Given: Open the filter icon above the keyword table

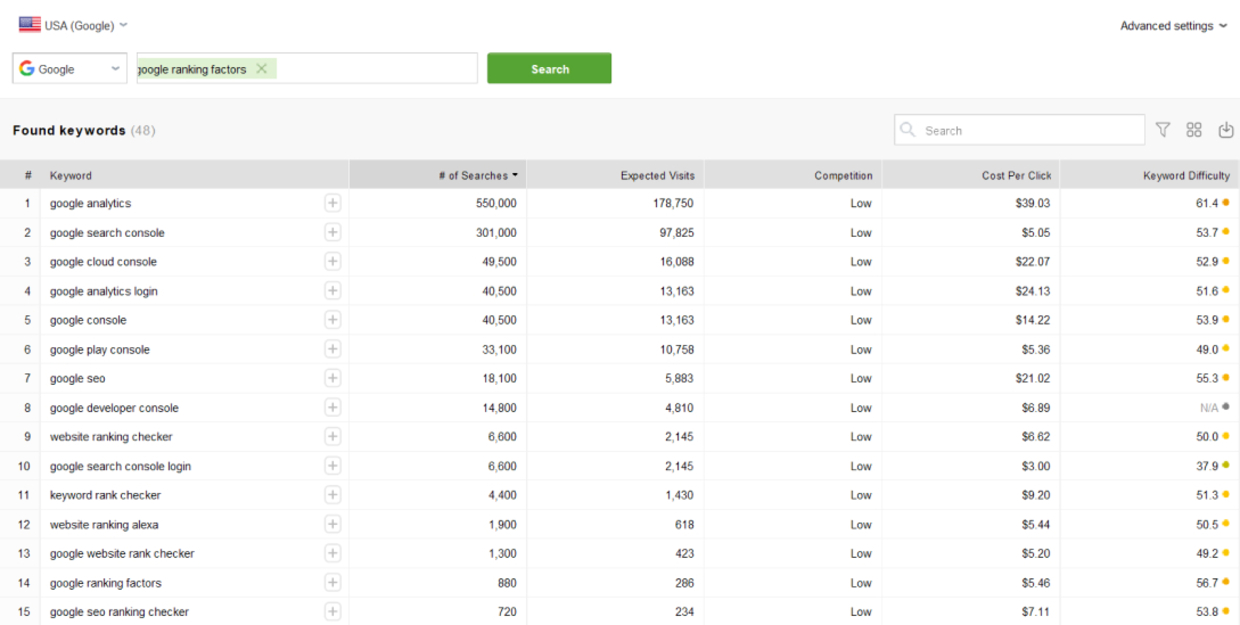Looking at the screenshot, I should [1162, 129].
